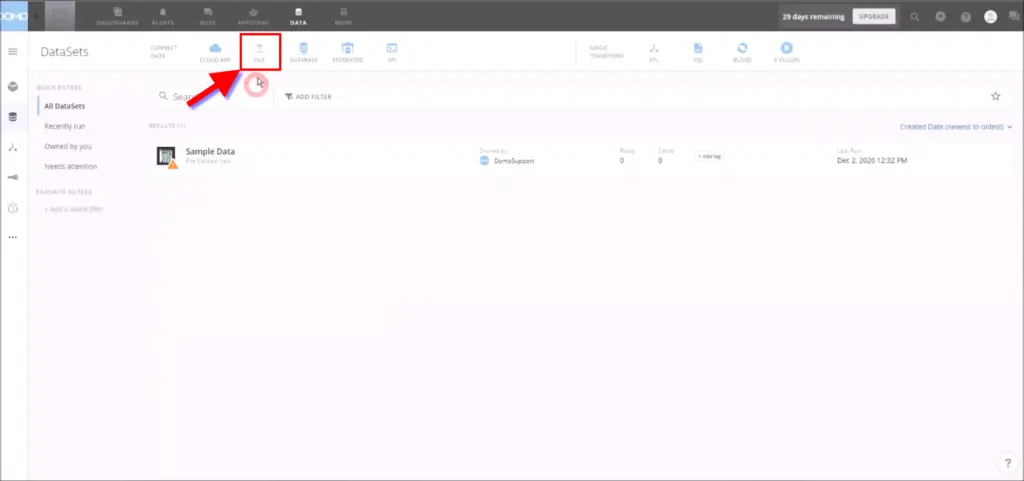Open the More menu in top navigation
Screen dimensions: 1024x481
point(343,15)
